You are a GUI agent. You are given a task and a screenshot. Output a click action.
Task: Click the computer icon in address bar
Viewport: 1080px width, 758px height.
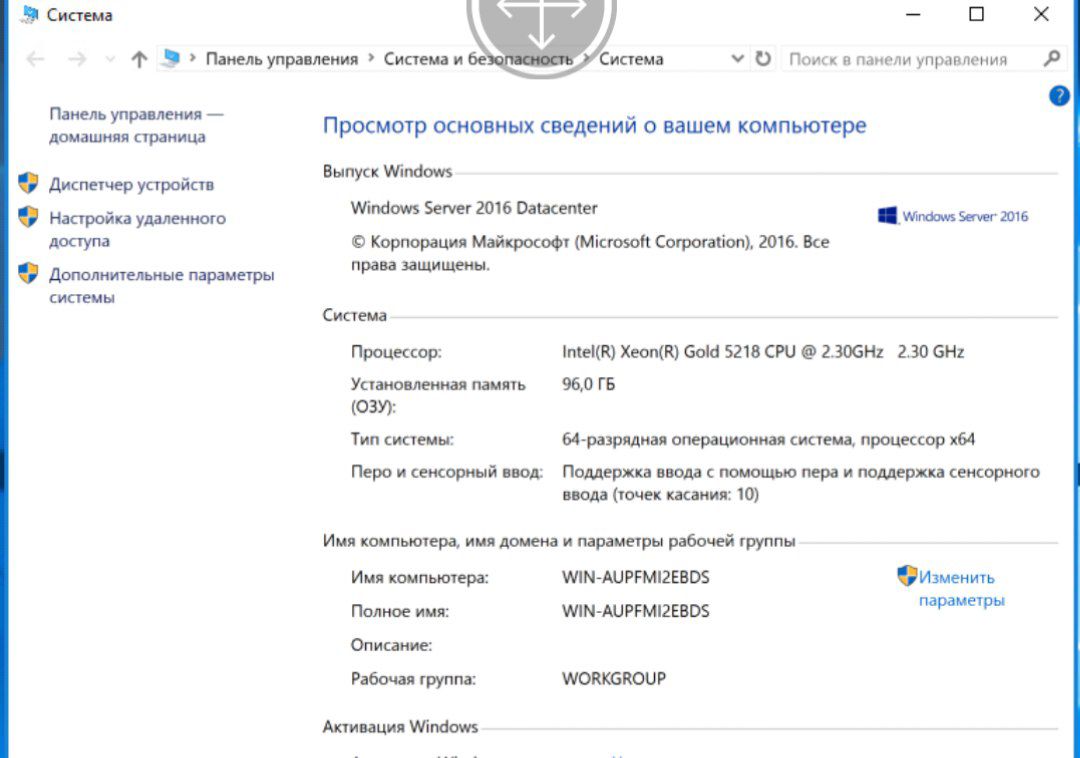pyautogui.click(x=171, y=59)
